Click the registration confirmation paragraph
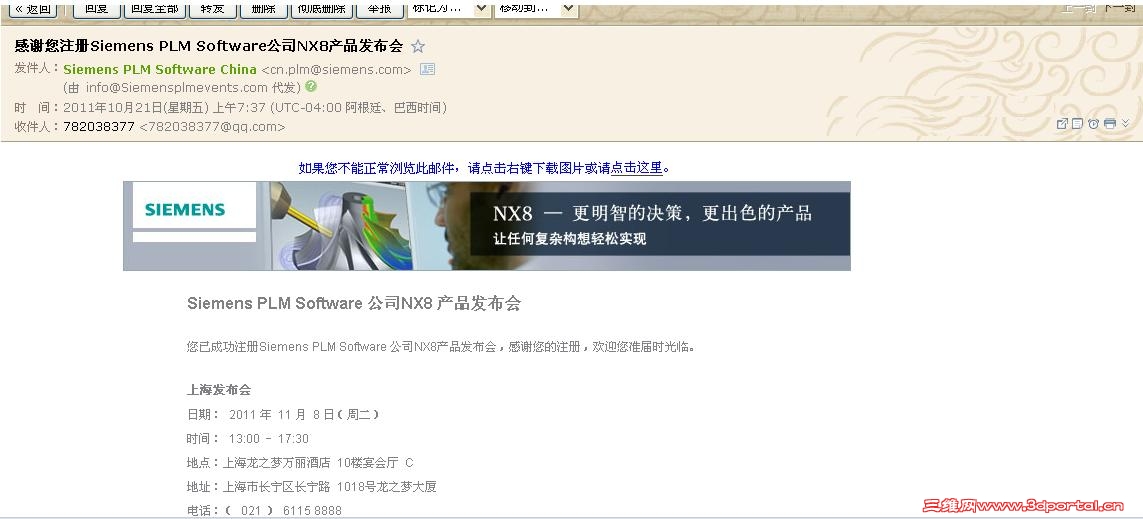1143x519 pixels. [441, 346]
